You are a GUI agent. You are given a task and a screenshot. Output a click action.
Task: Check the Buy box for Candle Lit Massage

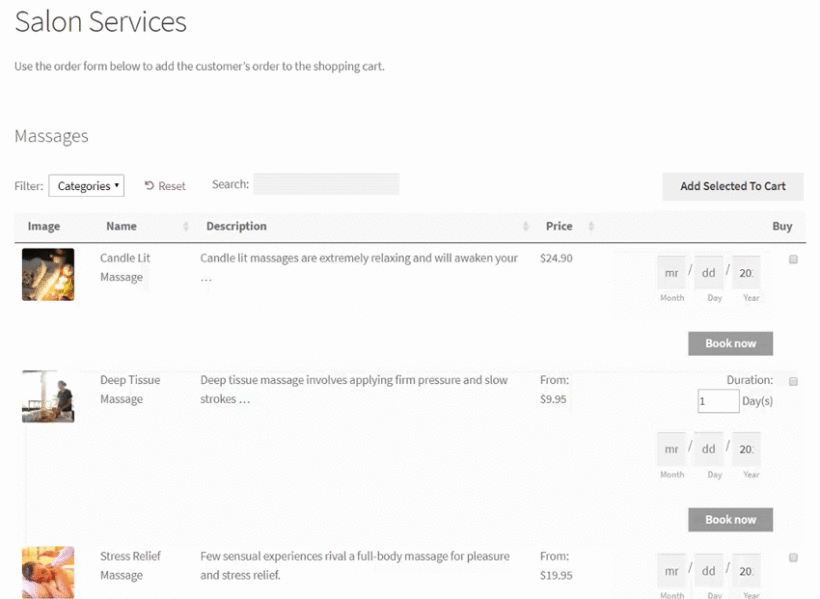pos(794,258)
